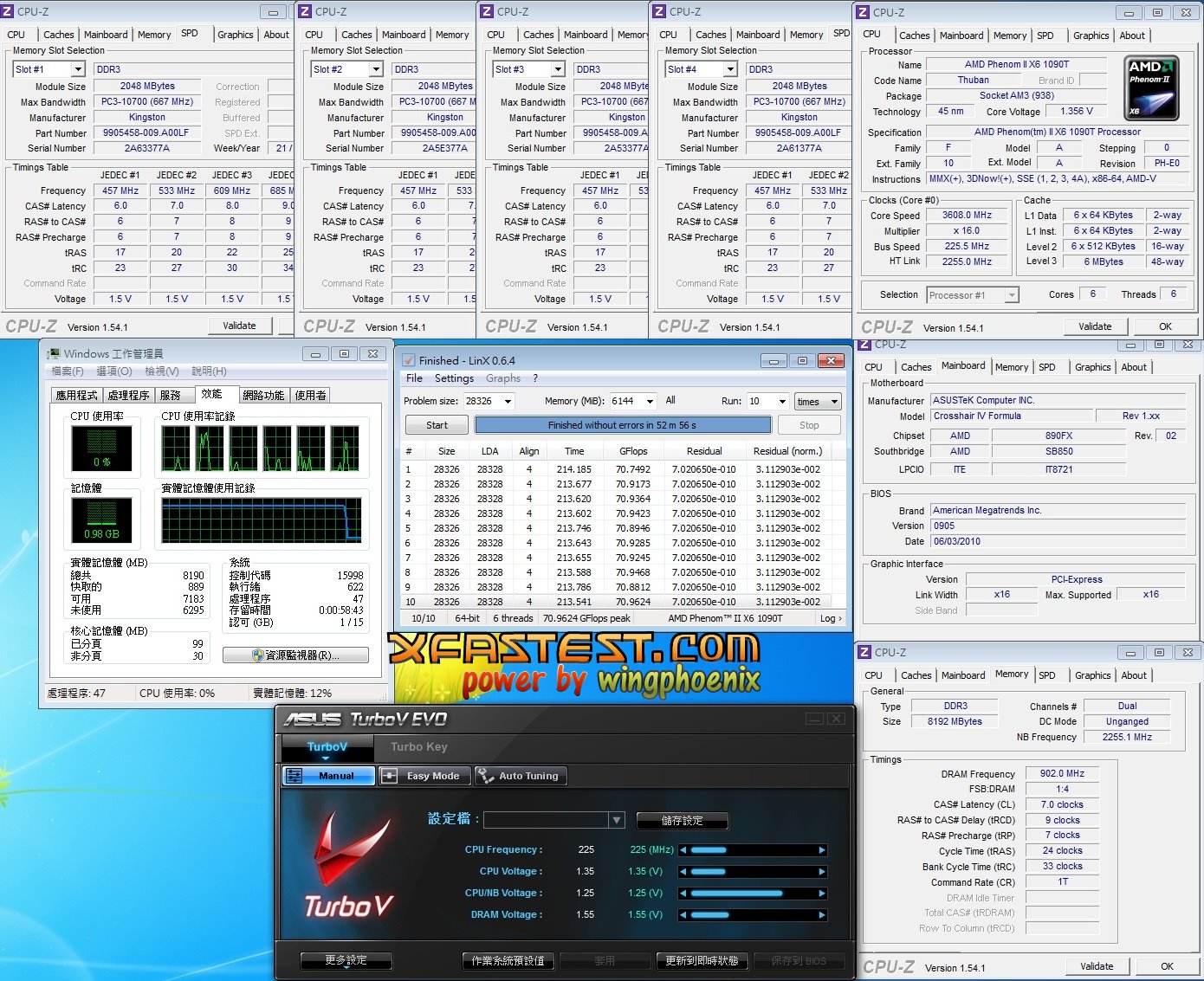Viewport: 1204px width, 981px height.
Task: Open the Problem size dropdown in LinX
Action: (x=508, y=402)
